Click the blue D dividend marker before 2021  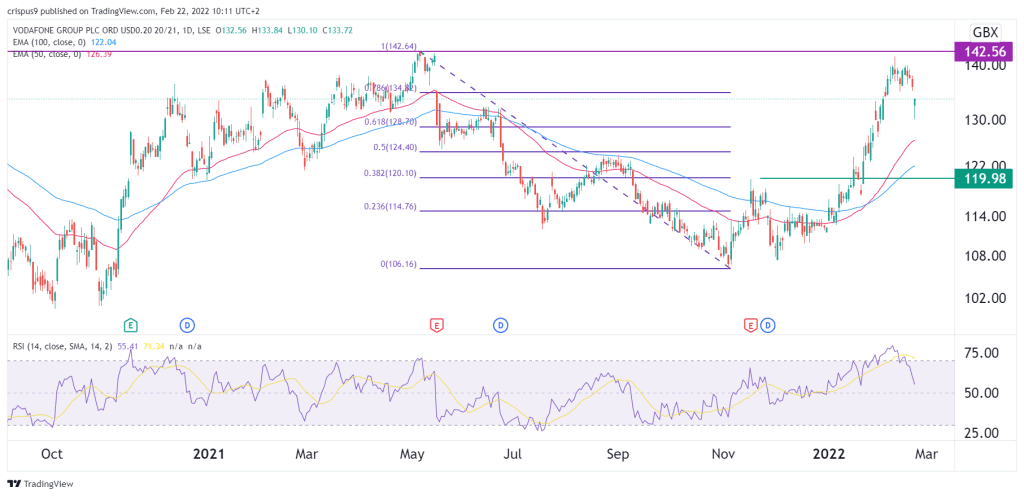pyautogui.click(x=185, y=324)
